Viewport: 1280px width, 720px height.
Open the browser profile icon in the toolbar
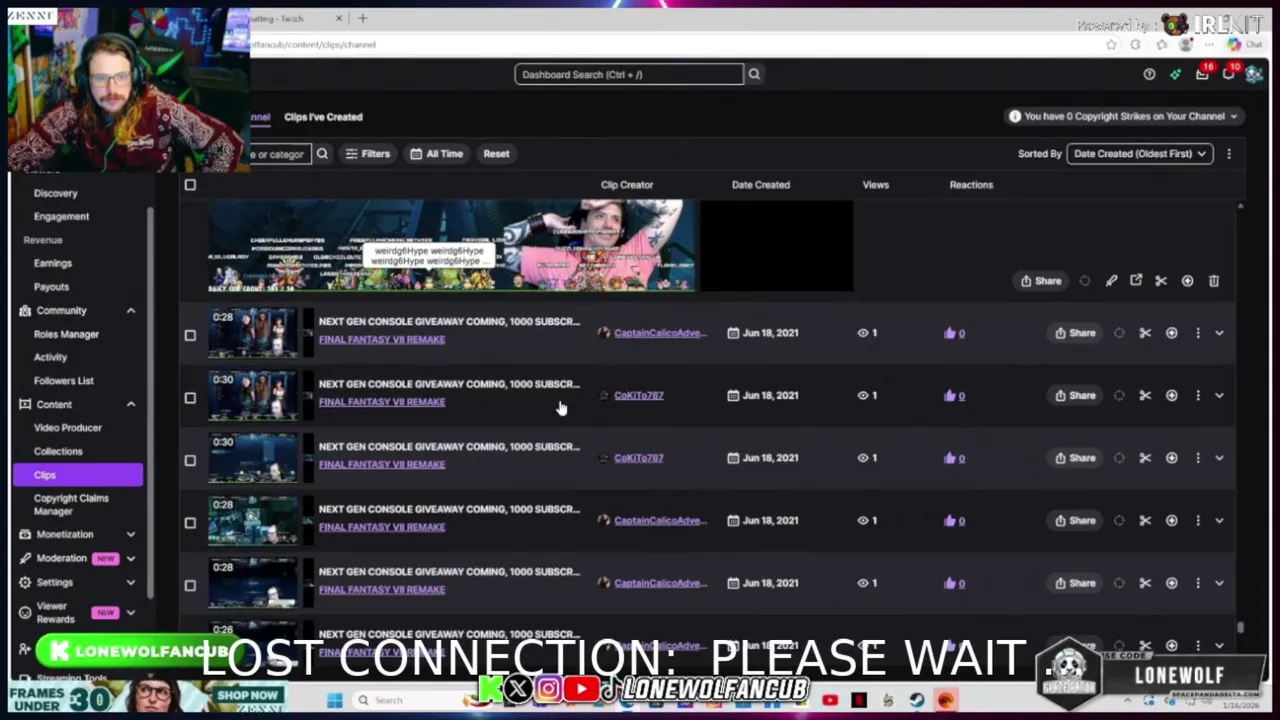point(1186,44)
